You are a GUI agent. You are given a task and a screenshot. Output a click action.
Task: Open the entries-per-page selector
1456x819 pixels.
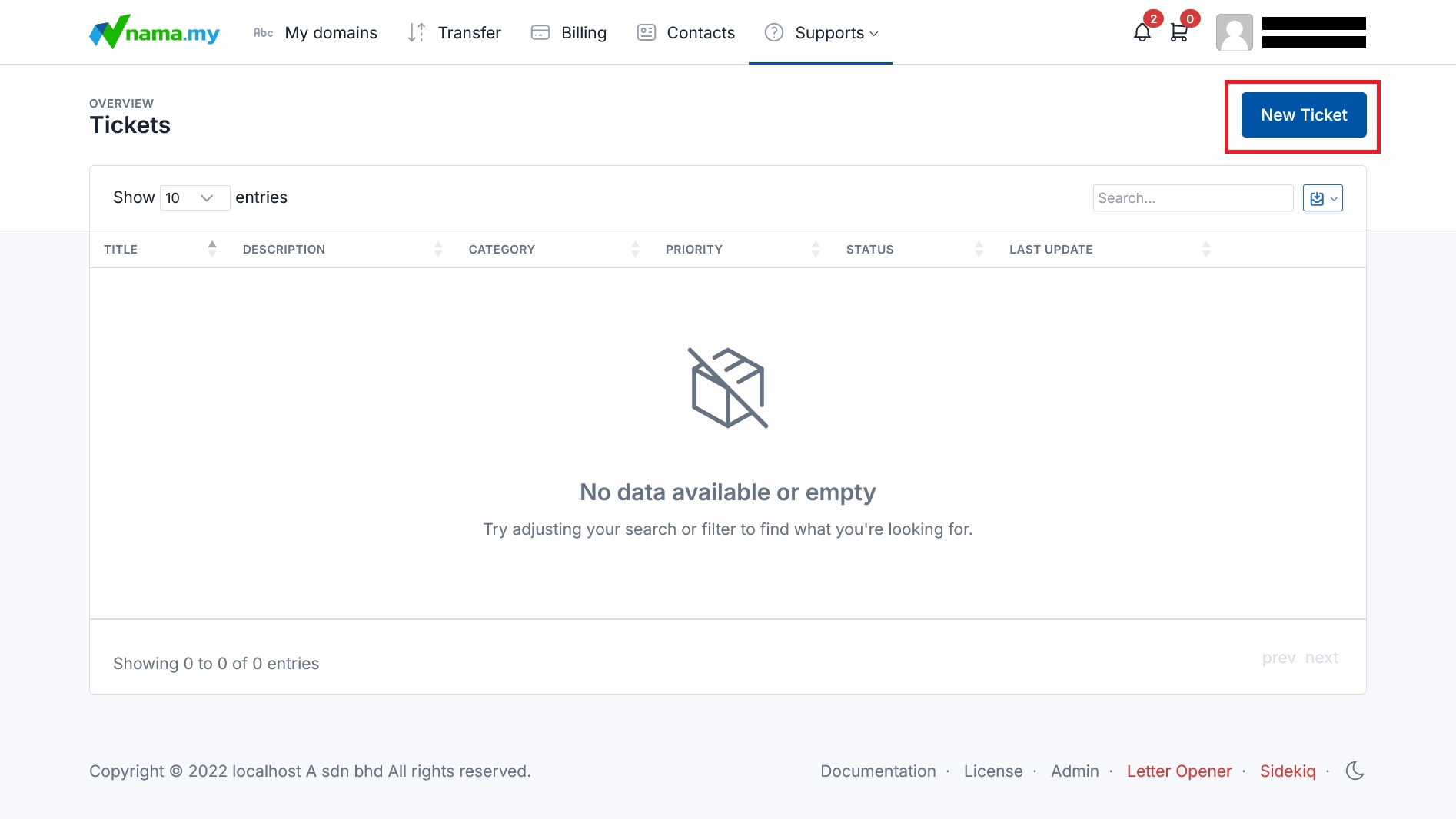(194, 197)
